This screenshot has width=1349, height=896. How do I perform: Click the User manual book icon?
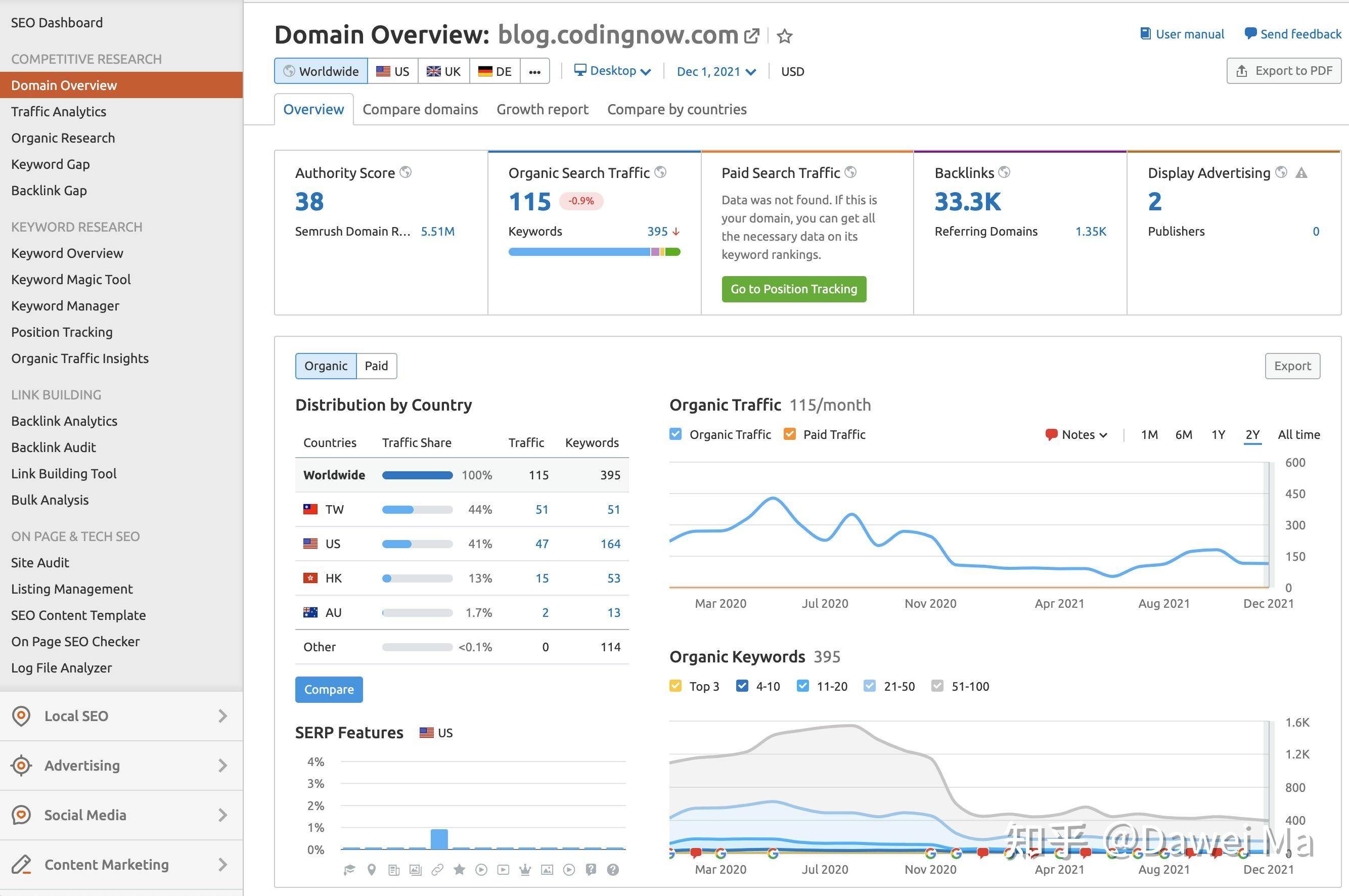click(1145, 34)
